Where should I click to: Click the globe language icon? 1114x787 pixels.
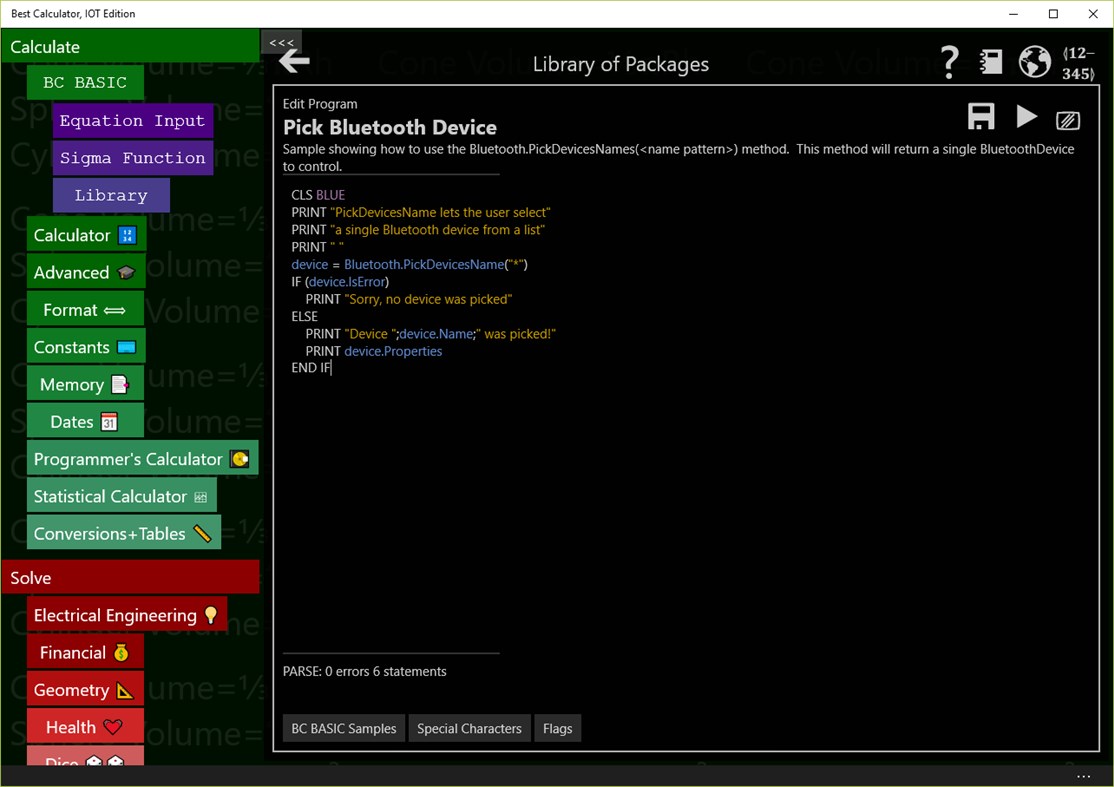coord(1034,62)
